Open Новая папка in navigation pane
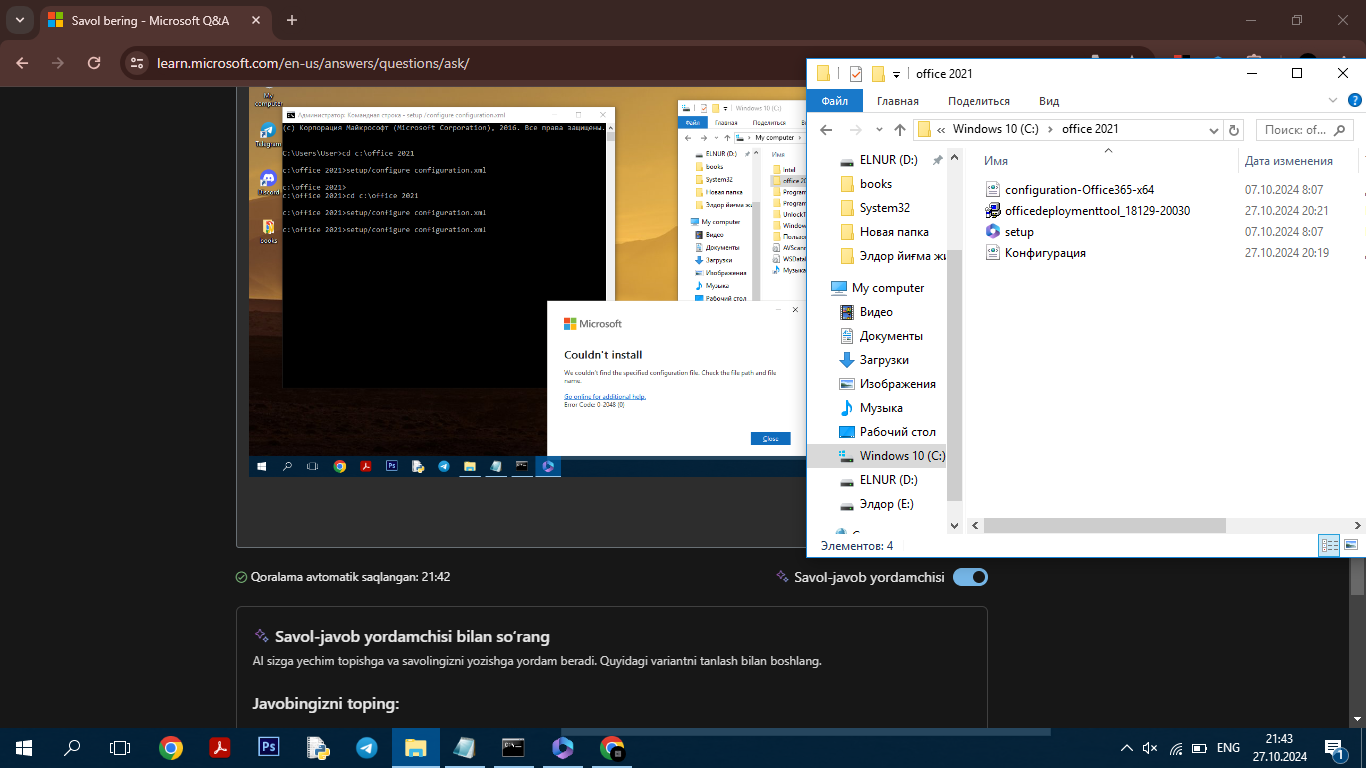The width and height of the screenshot is (1366, 768). tap(893, 232)
